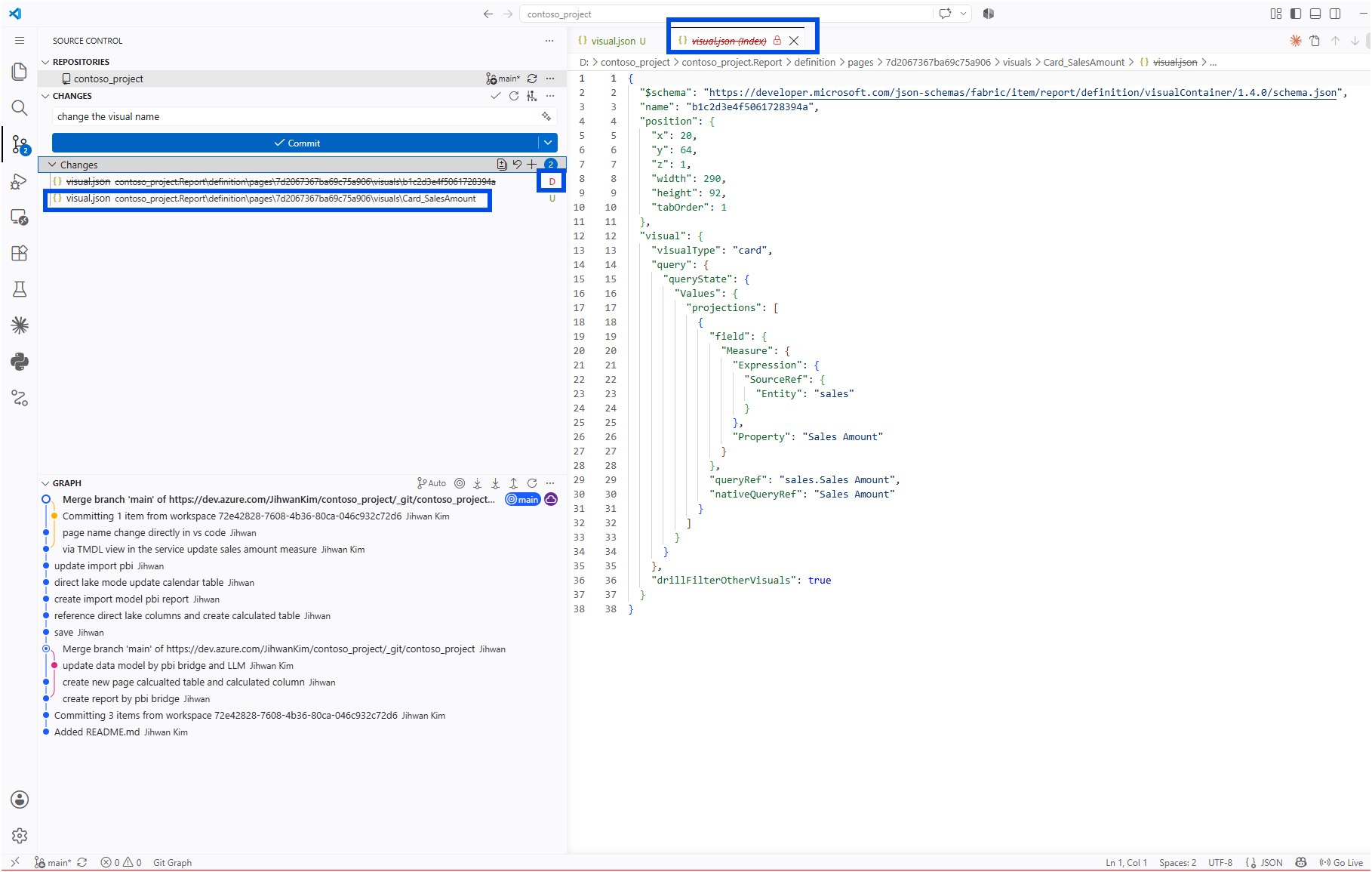Open the Explorer view

tap(20, 72)
